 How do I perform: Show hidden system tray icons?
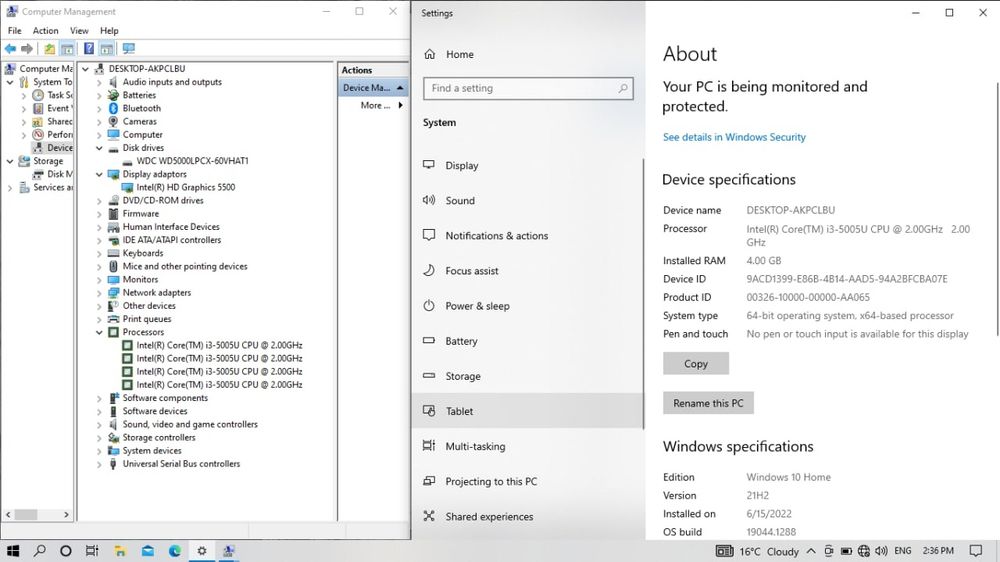coord(811,551)
